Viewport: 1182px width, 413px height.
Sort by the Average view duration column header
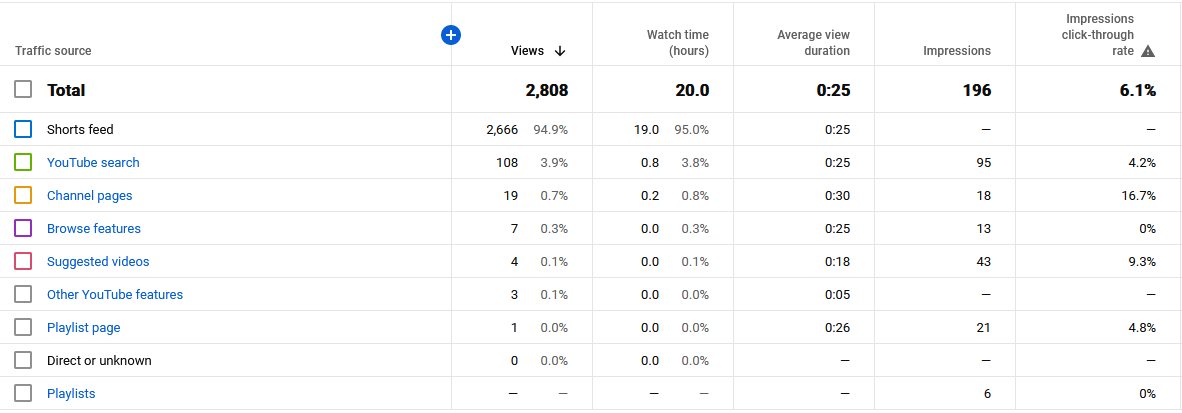(813, 43)
